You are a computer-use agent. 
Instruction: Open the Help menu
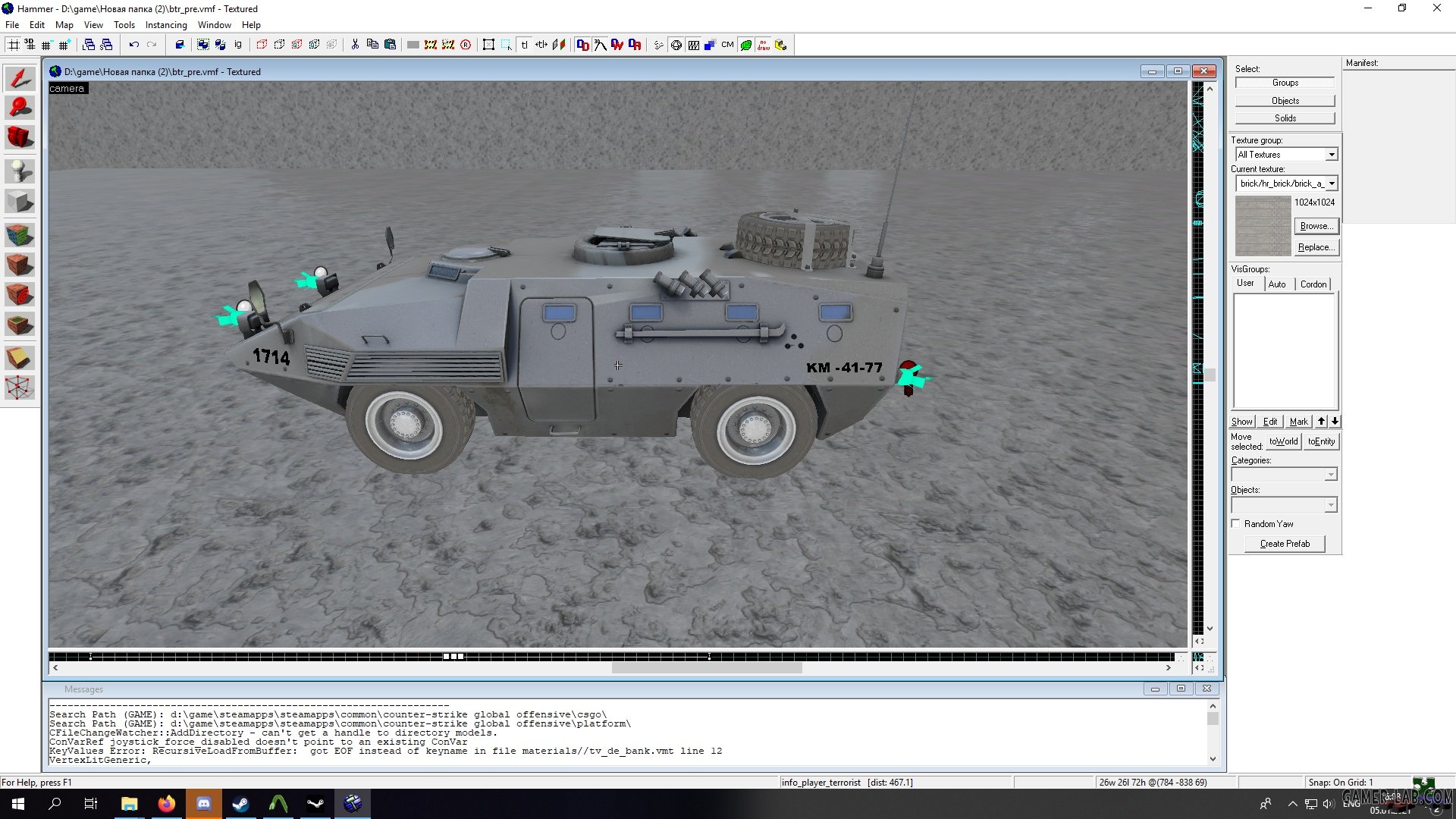click(251, 25)
